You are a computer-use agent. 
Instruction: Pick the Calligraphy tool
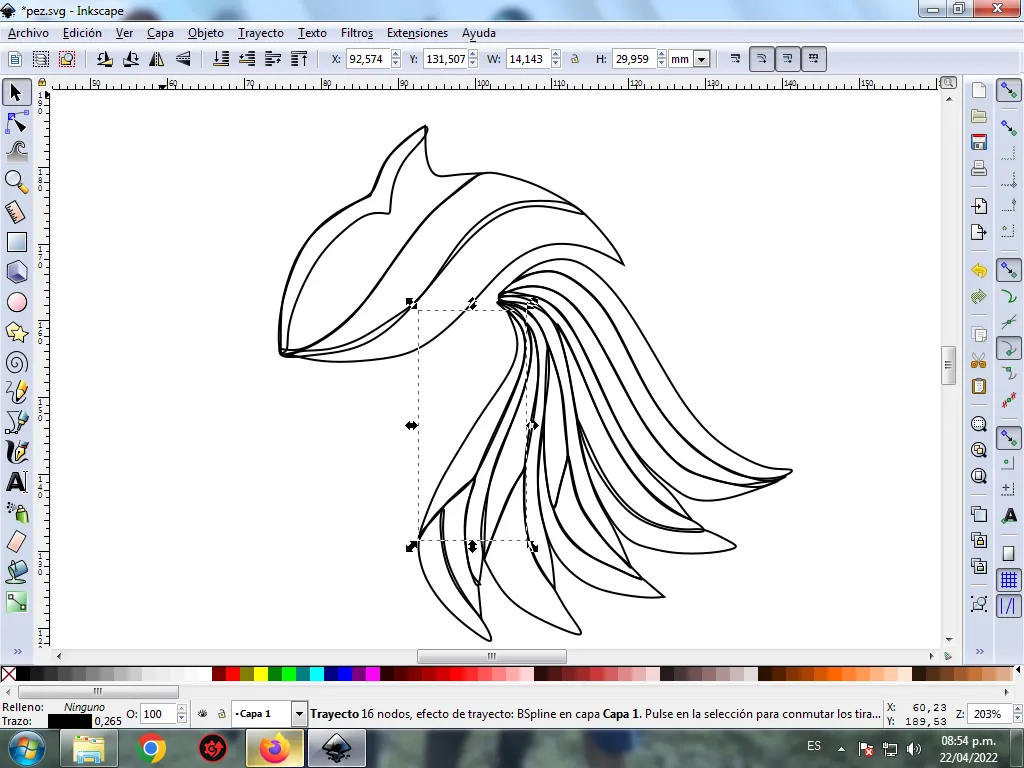coord(16,452)
